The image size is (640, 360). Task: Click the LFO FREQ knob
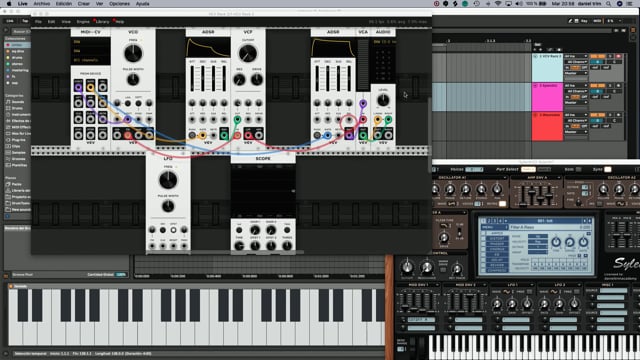pyautogui.click(x=168, y=180)
